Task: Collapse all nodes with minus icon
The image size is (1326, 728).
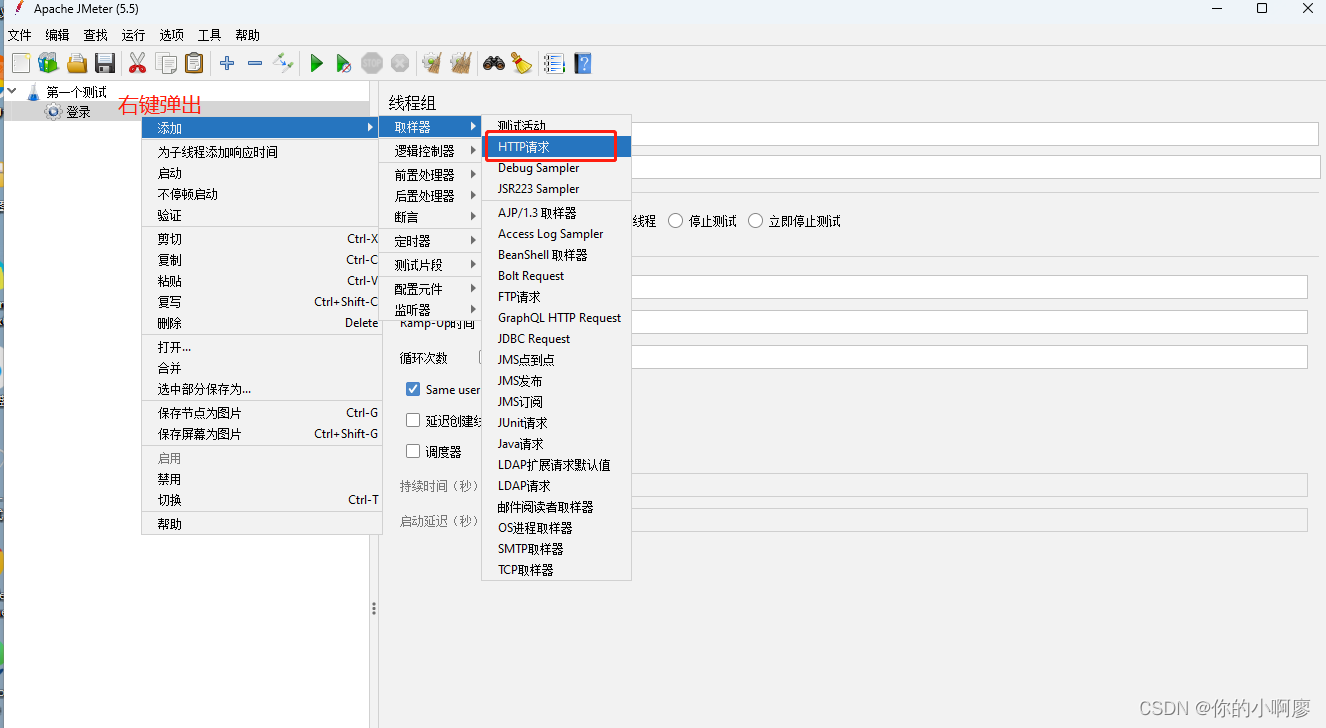Action: pyautogui.click(x=255, y=63)
